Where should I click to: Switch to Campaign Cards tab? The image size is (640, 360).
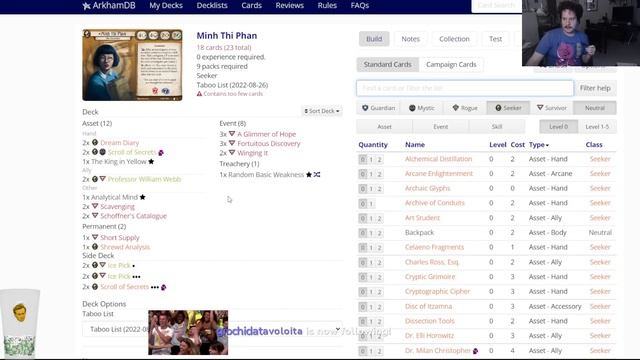pyautogui.click(x=451, y=64)
